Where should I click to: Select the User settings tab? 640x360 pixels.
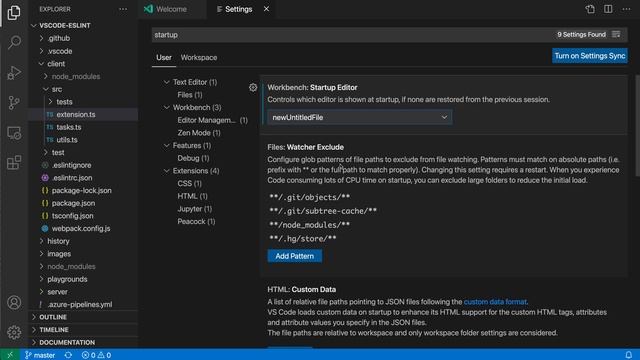point(164,58)
